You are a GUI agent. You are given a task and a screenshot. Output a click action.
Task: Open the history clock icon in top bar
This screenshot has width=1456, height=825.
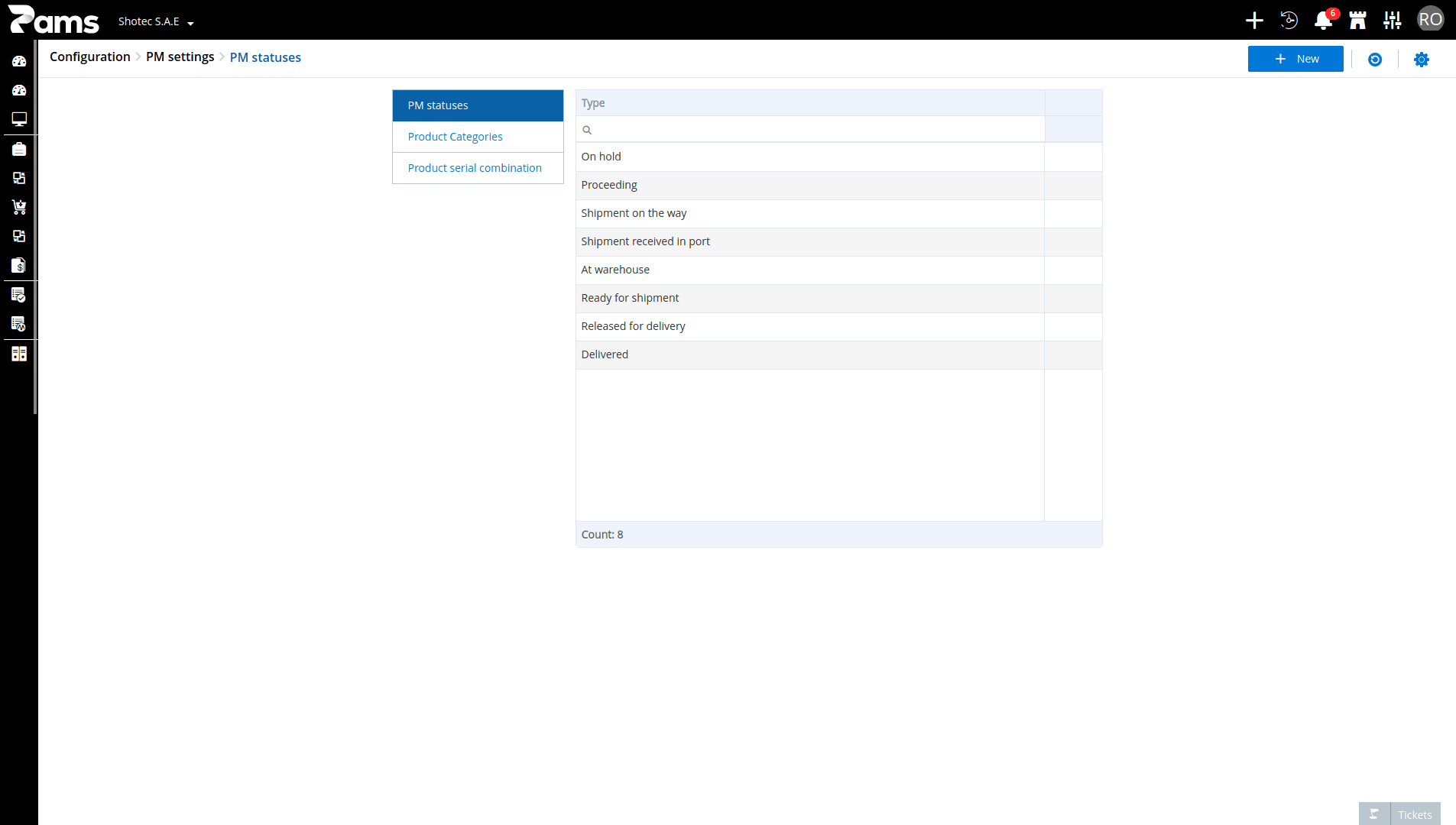point(1289,21)
